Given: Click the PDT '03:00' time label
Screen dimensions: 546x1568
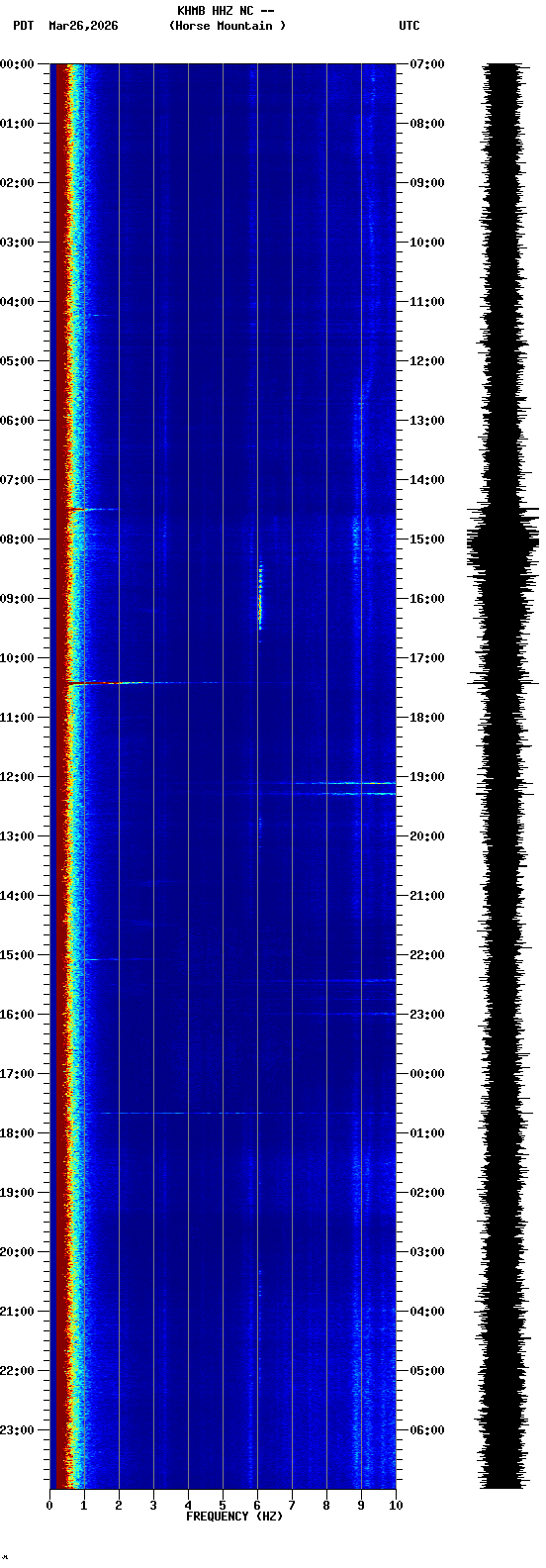Looking at the screenshot, I should [17, 243].
